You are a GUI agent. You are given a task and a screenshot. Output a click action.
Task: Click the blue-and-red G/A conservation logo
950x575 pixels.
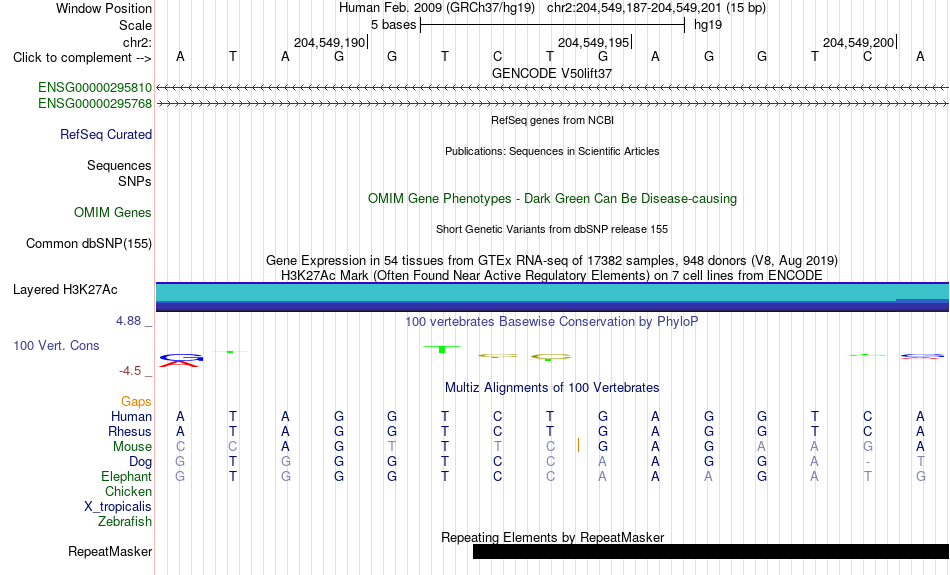(181, 360)
